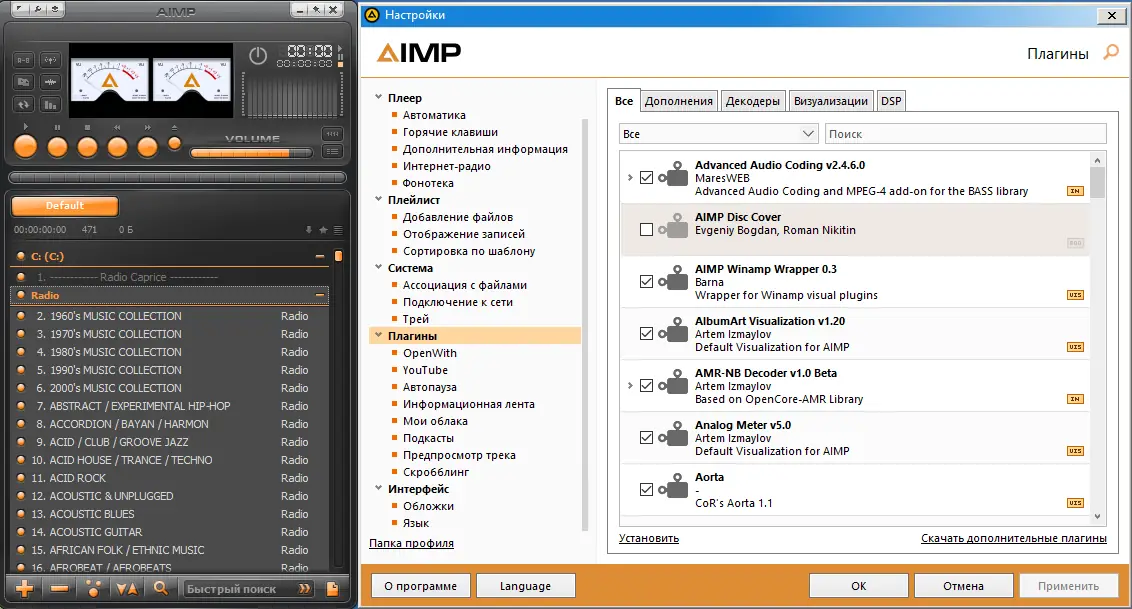The width and height of the screenshot is (1132, 609).
Task: Open the О программе dialog button
Action: [x=421, y=586]
